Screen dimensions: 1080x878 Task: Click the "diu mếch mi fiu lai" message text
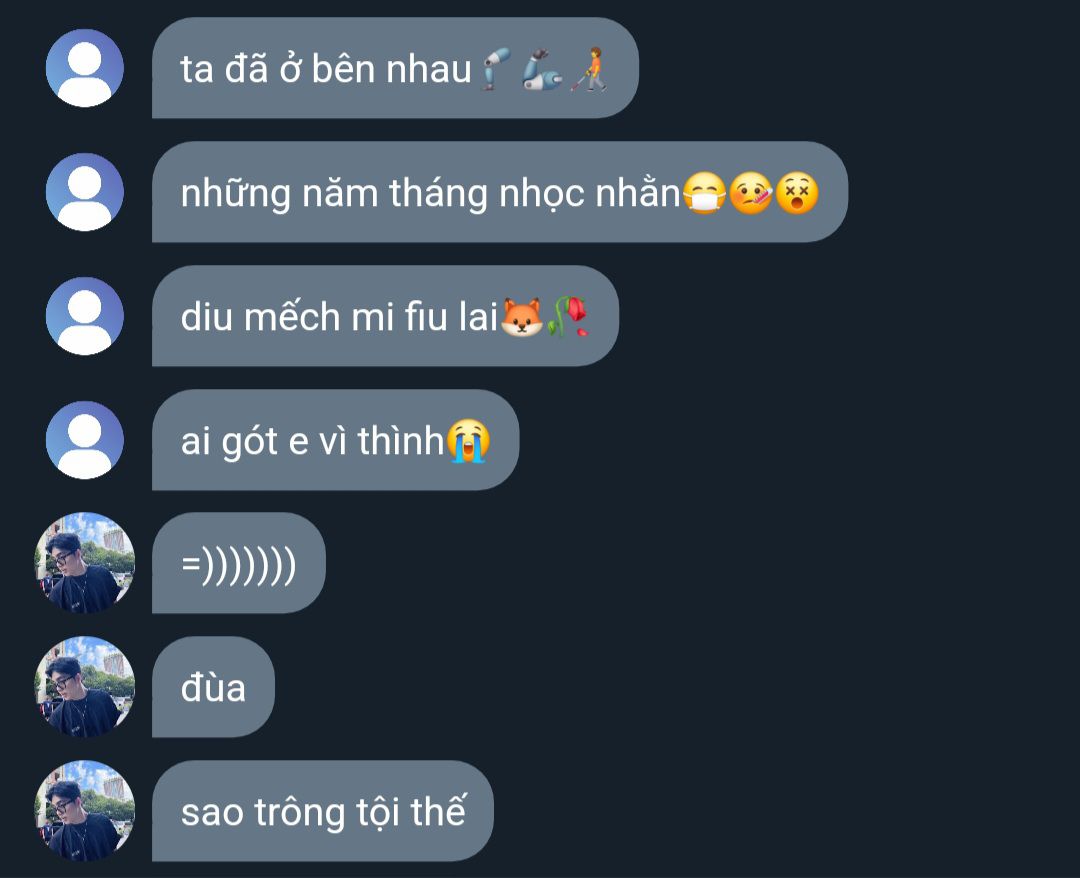339,317
